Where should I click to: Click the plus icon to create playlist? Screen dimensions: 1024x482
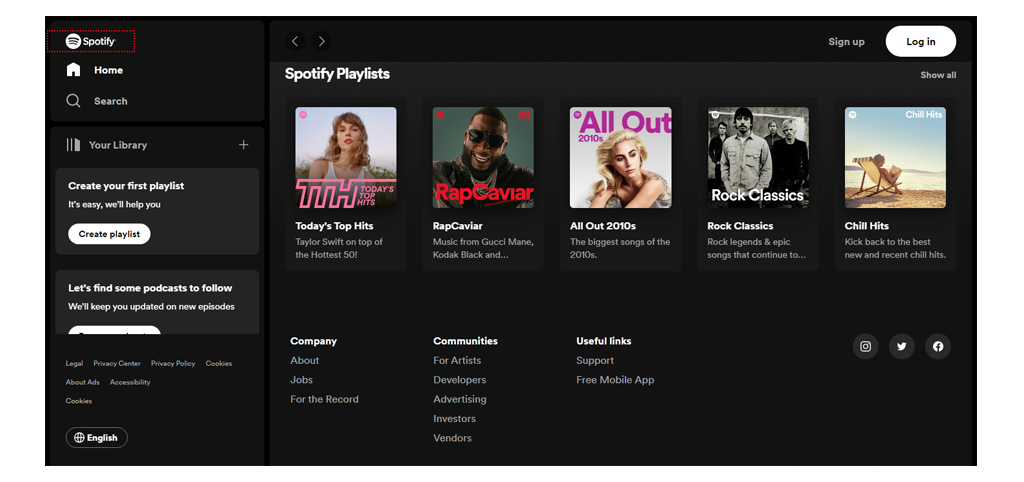[244, 145]
